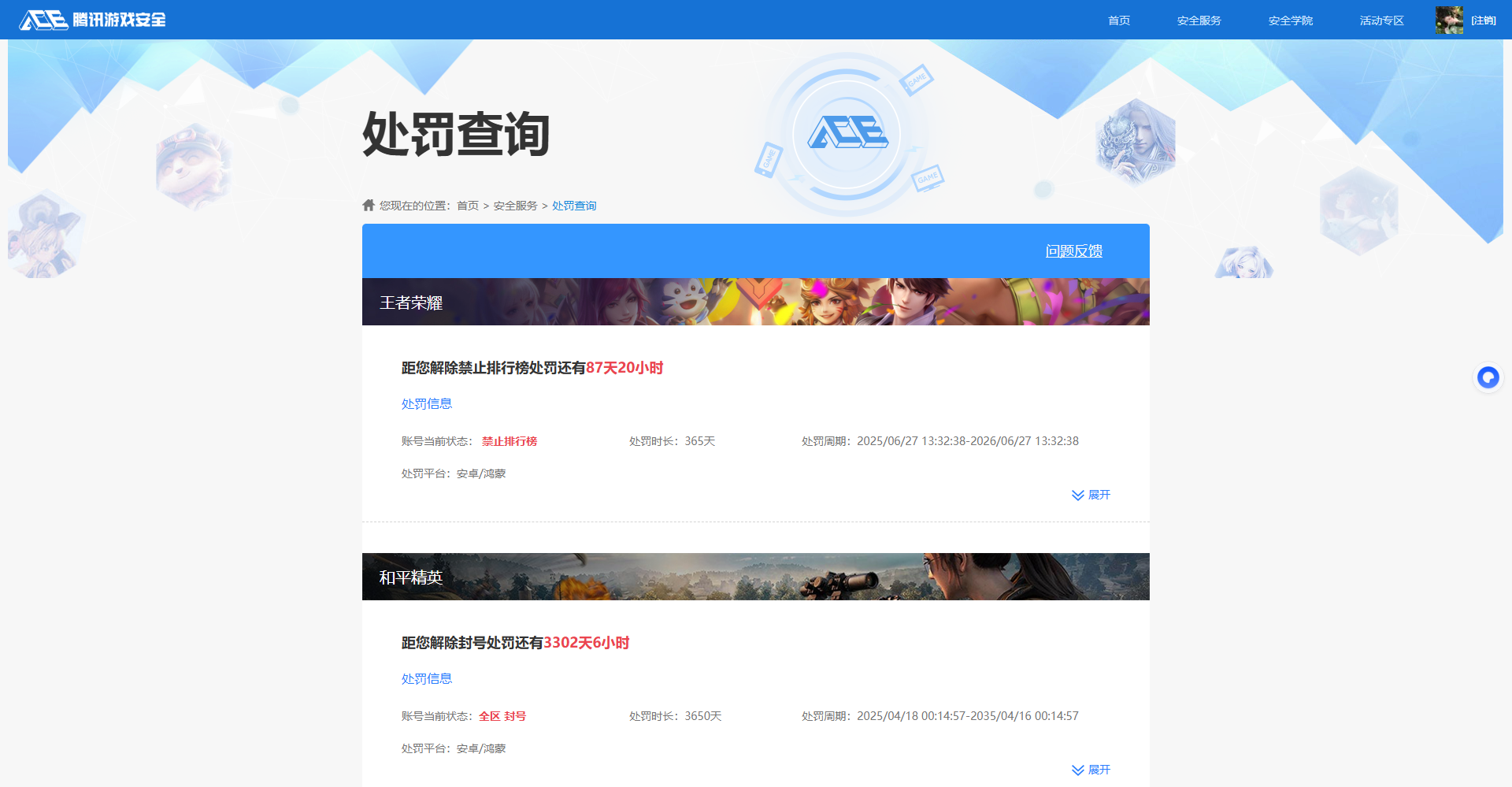The width and height of the screenshot is (1512, 787).
Task: Expand 和平精英 punishment details via 展开
Action: (x=1098, y=770)
